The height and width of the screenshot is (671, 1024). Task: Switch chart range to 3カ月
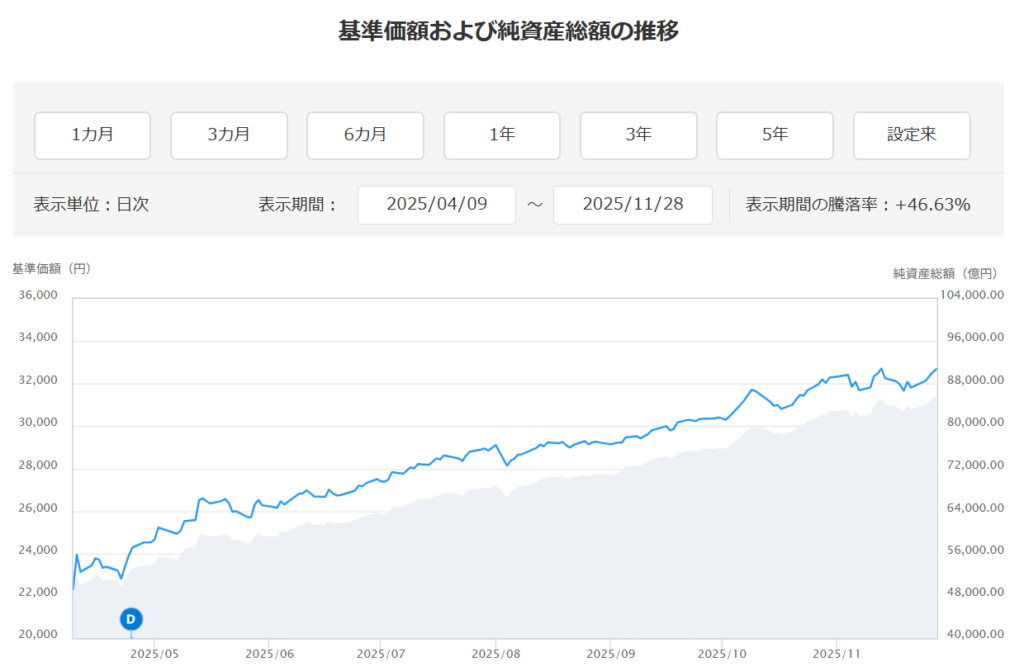point(229,135)
